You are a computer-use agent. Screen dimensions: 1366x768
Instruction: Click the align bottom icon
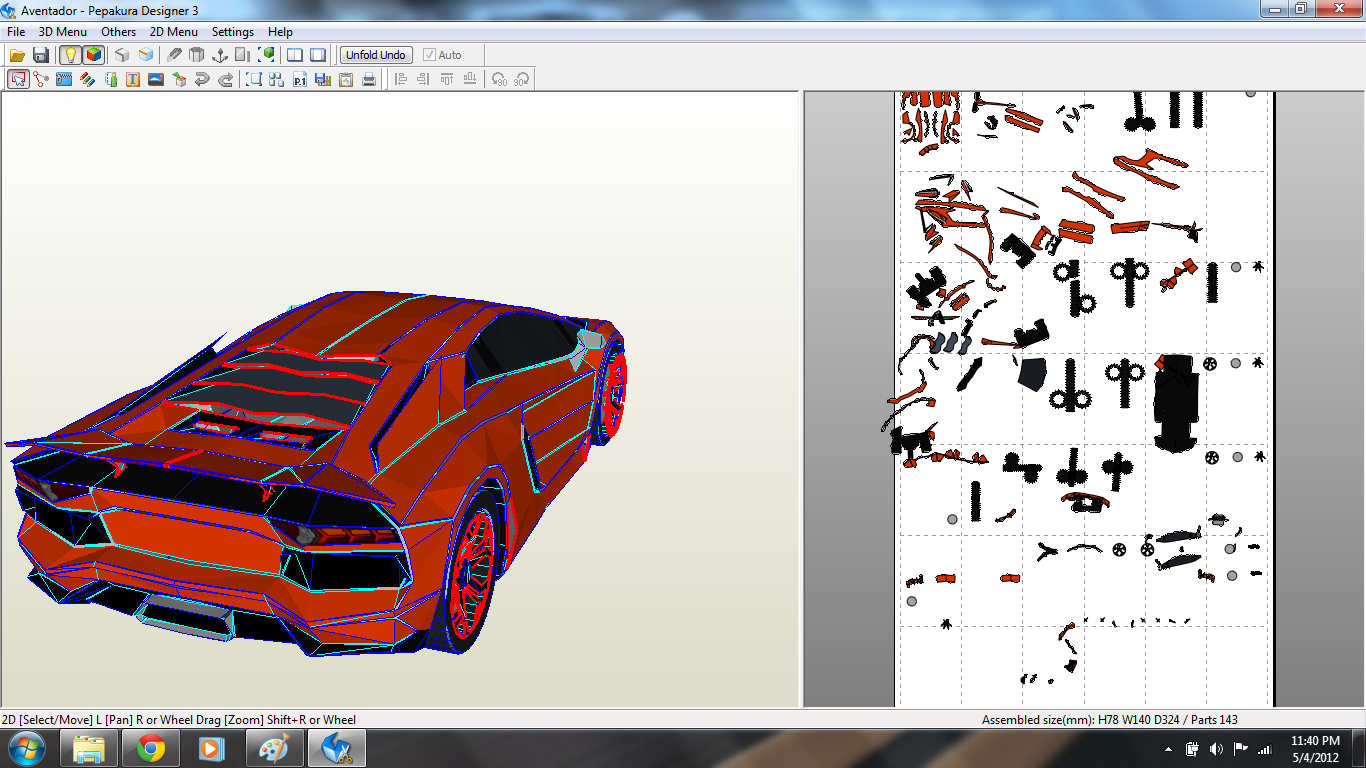(468, 79)
